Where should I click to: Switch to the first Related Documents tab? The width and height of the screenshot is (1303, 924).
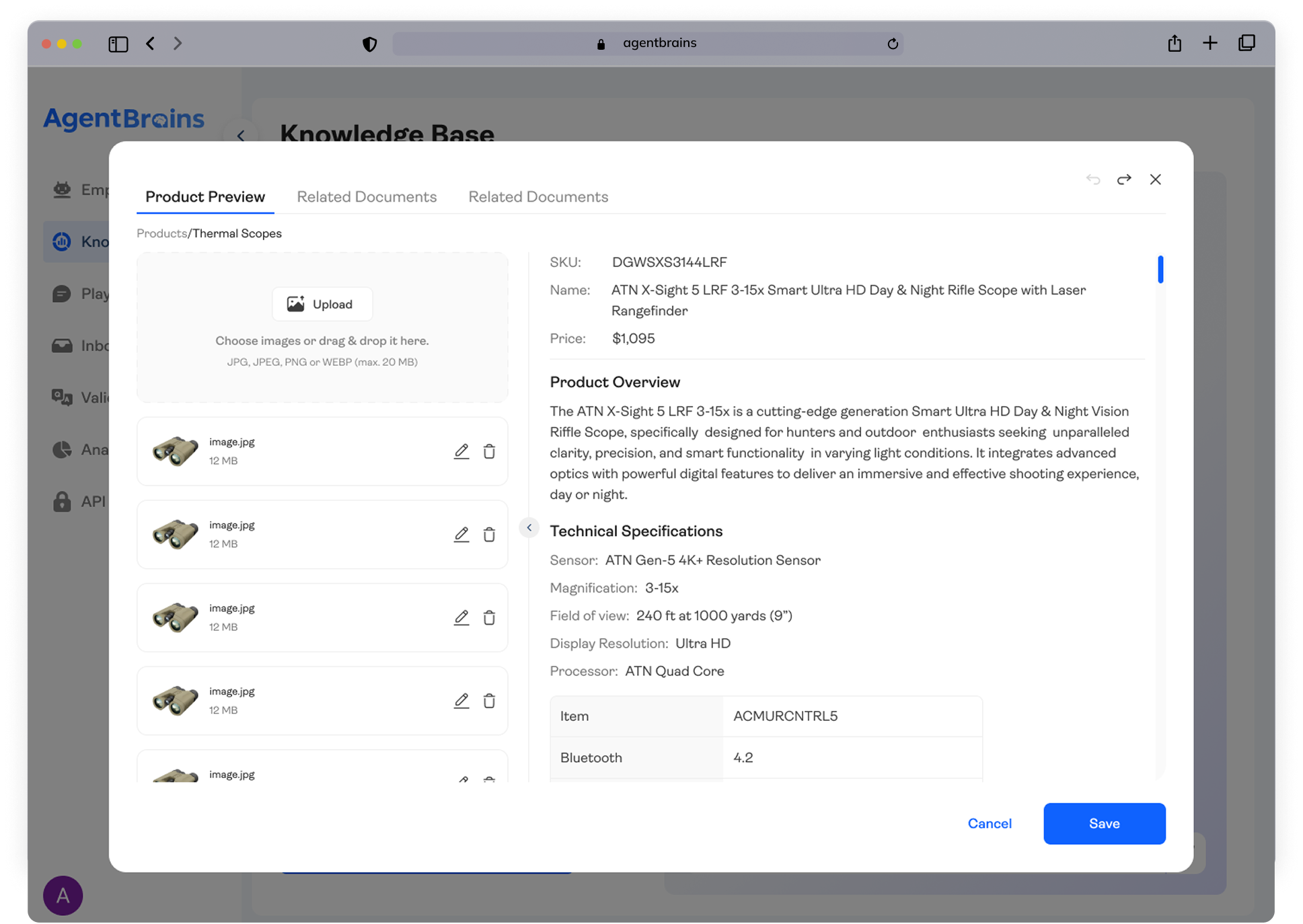point(367,197)
